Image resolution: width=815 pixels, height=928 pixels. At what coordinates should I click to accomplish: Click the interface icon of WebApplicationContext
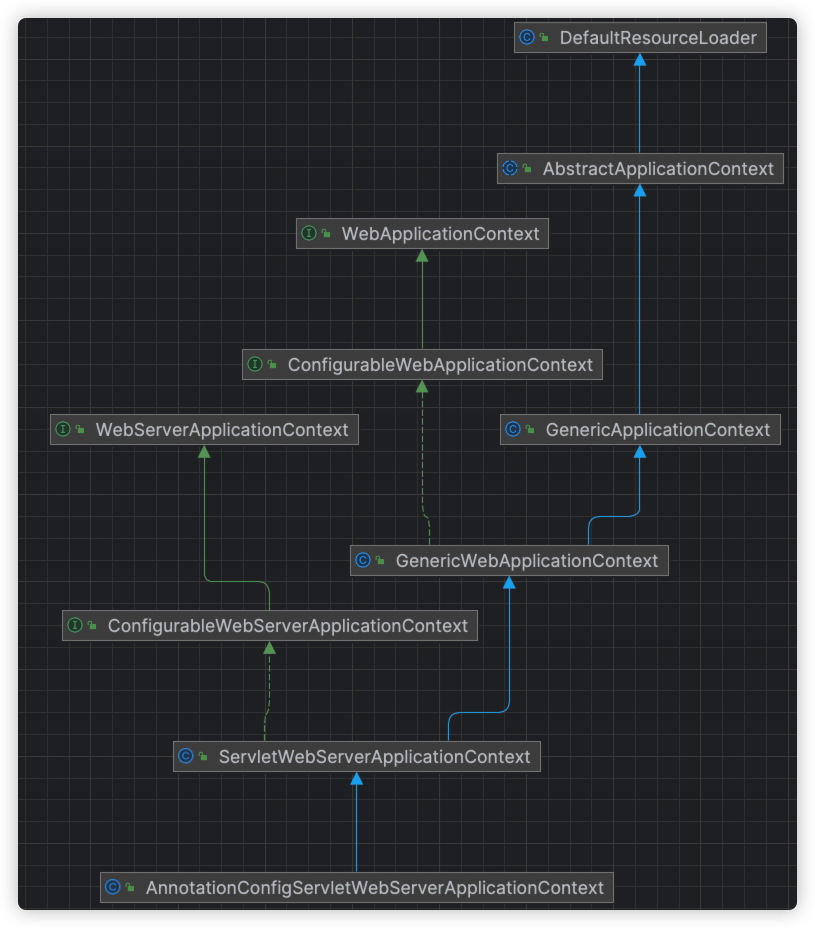[309, 233]
